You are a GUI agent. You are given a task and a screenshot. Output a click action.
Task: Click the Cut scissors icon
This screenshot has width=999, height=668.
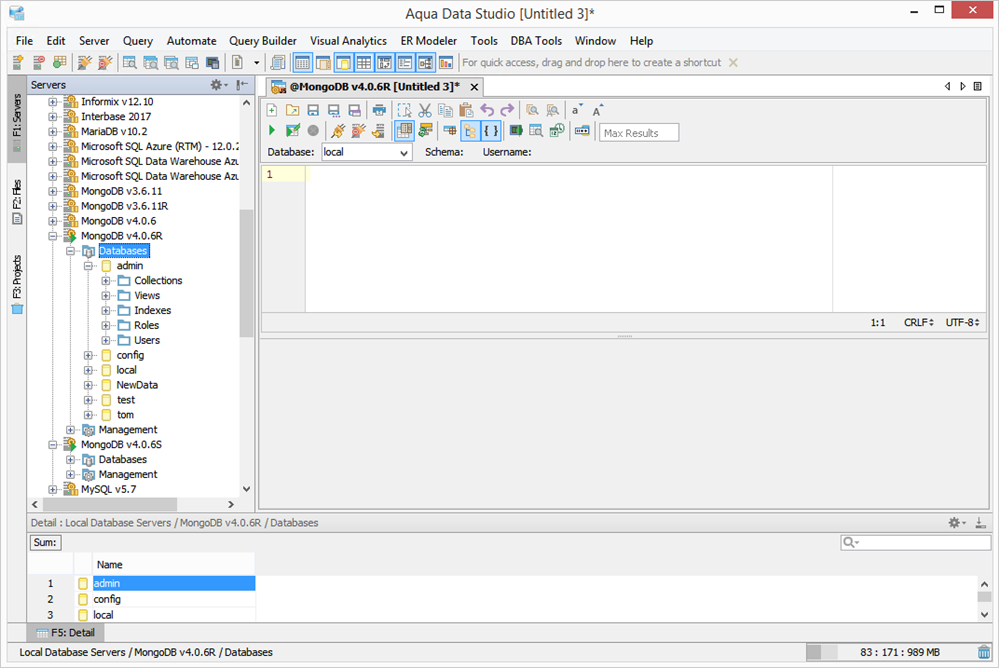tap(425, 110)
